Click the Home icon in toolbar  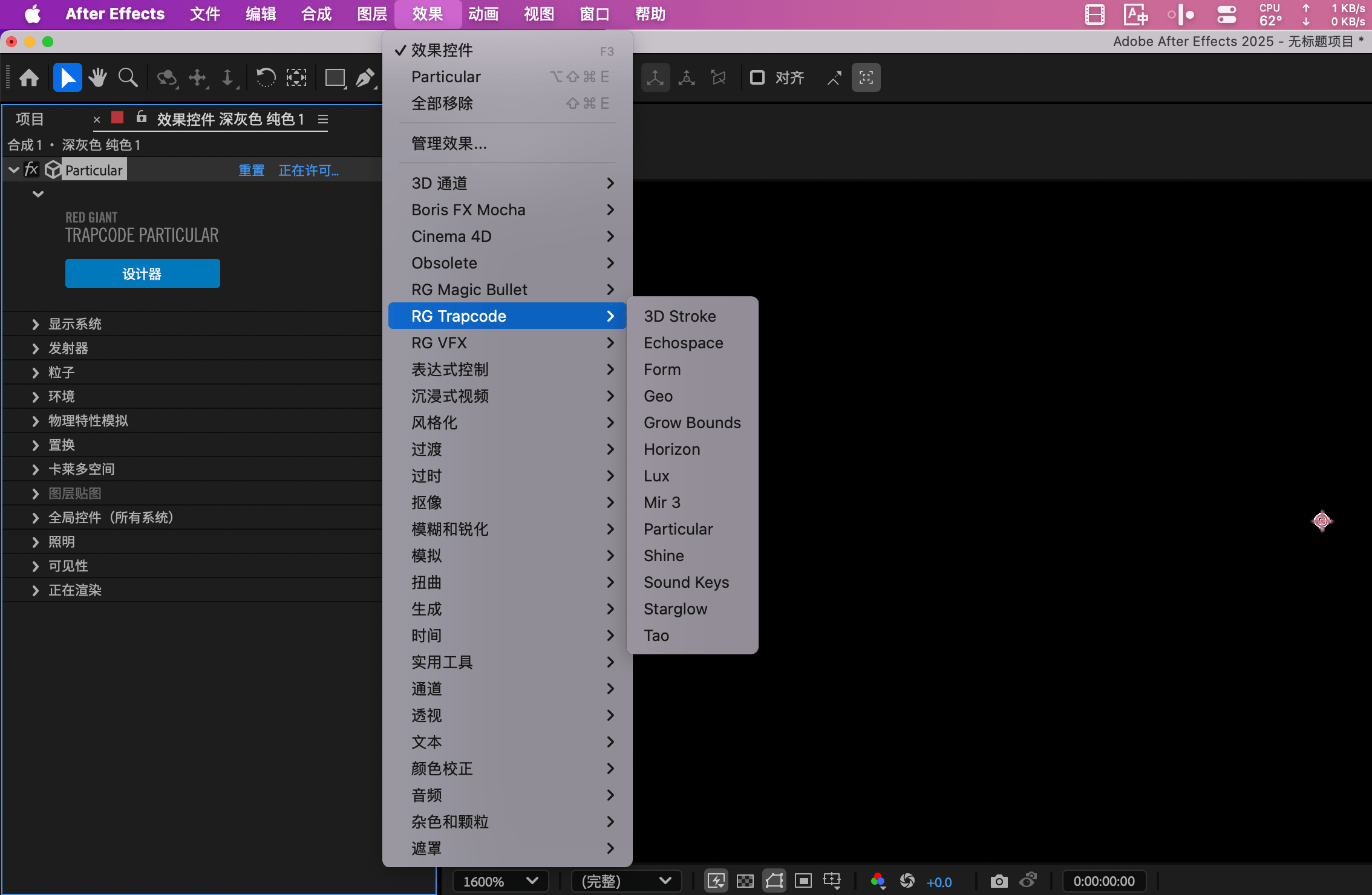pos(29,77)
